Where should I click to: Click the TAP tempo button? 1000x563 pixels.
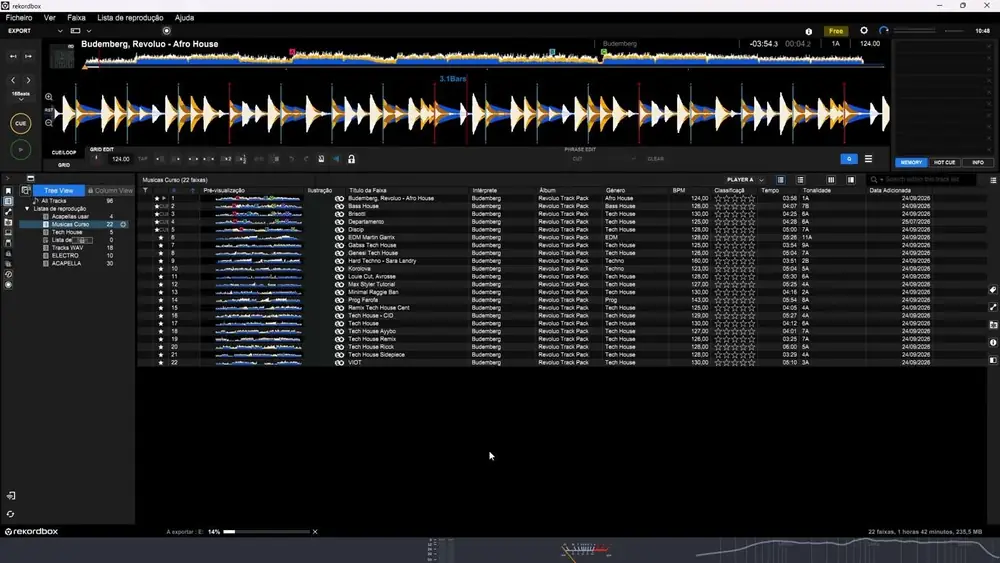coord(142,159)
